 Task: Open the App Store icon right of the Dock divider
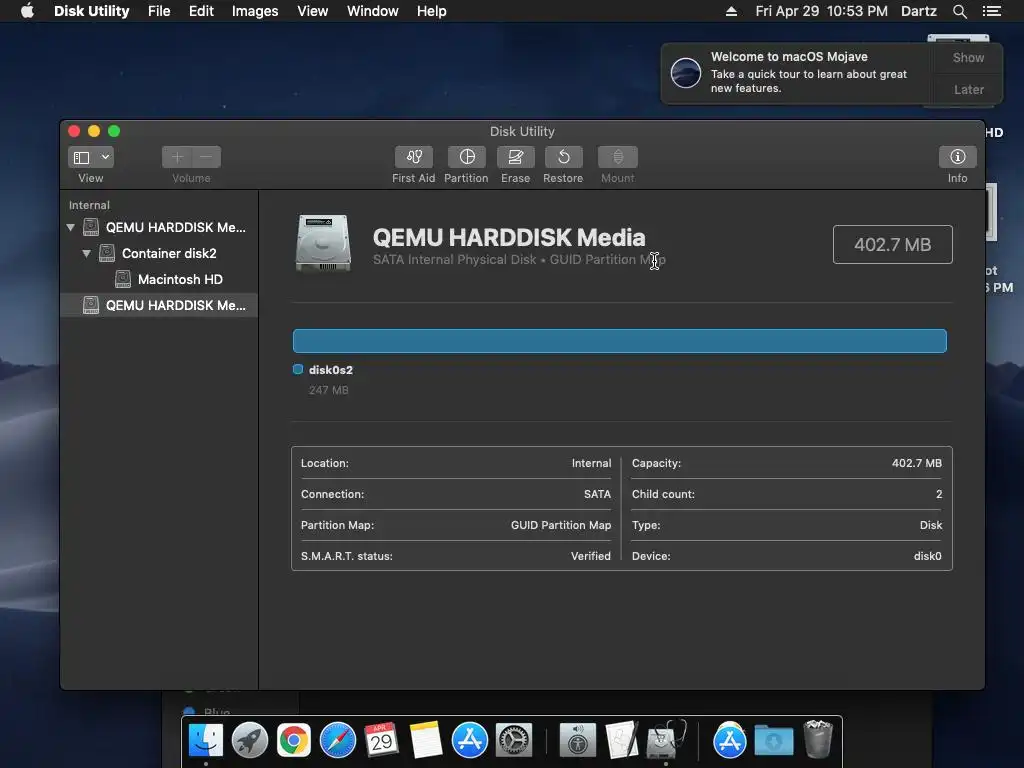(x=729, y=740)
